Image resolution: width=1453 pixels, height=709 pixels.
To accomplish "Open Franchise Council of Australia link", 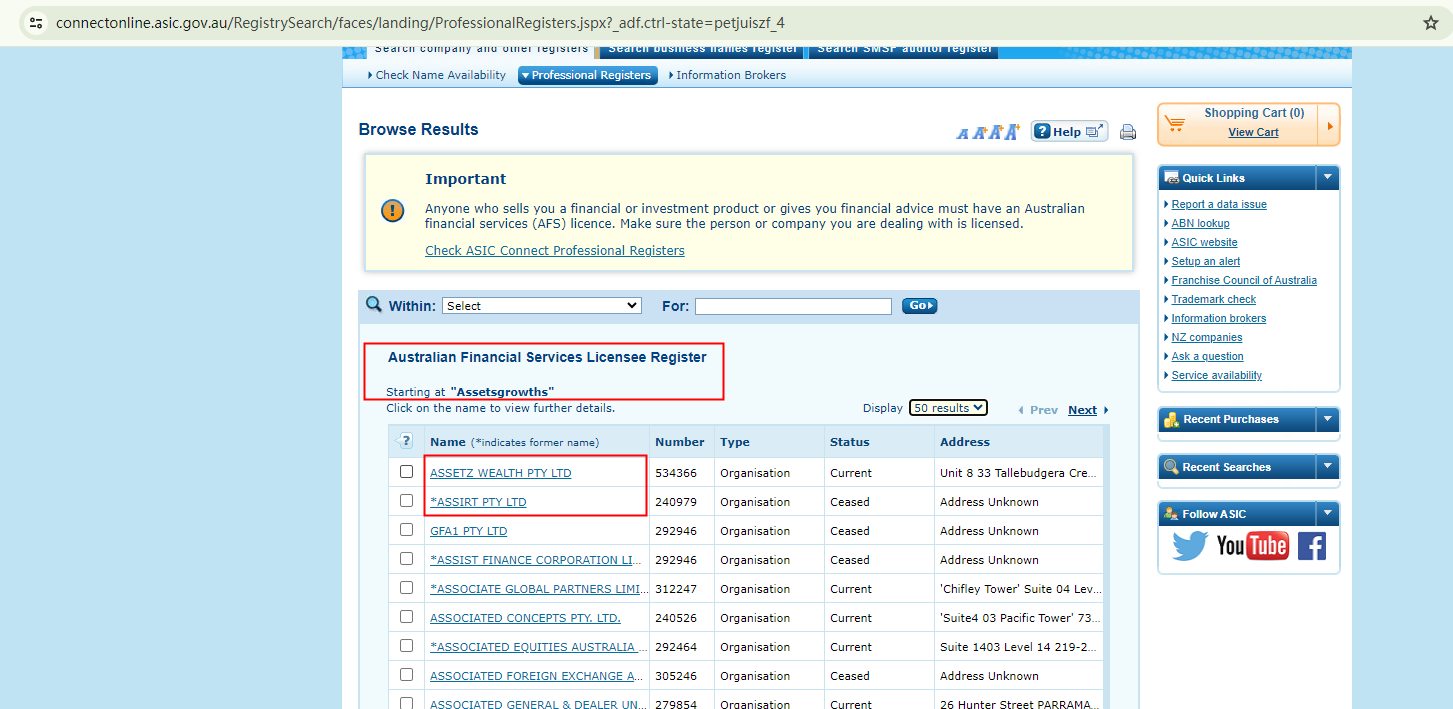I will point(1244,280).
